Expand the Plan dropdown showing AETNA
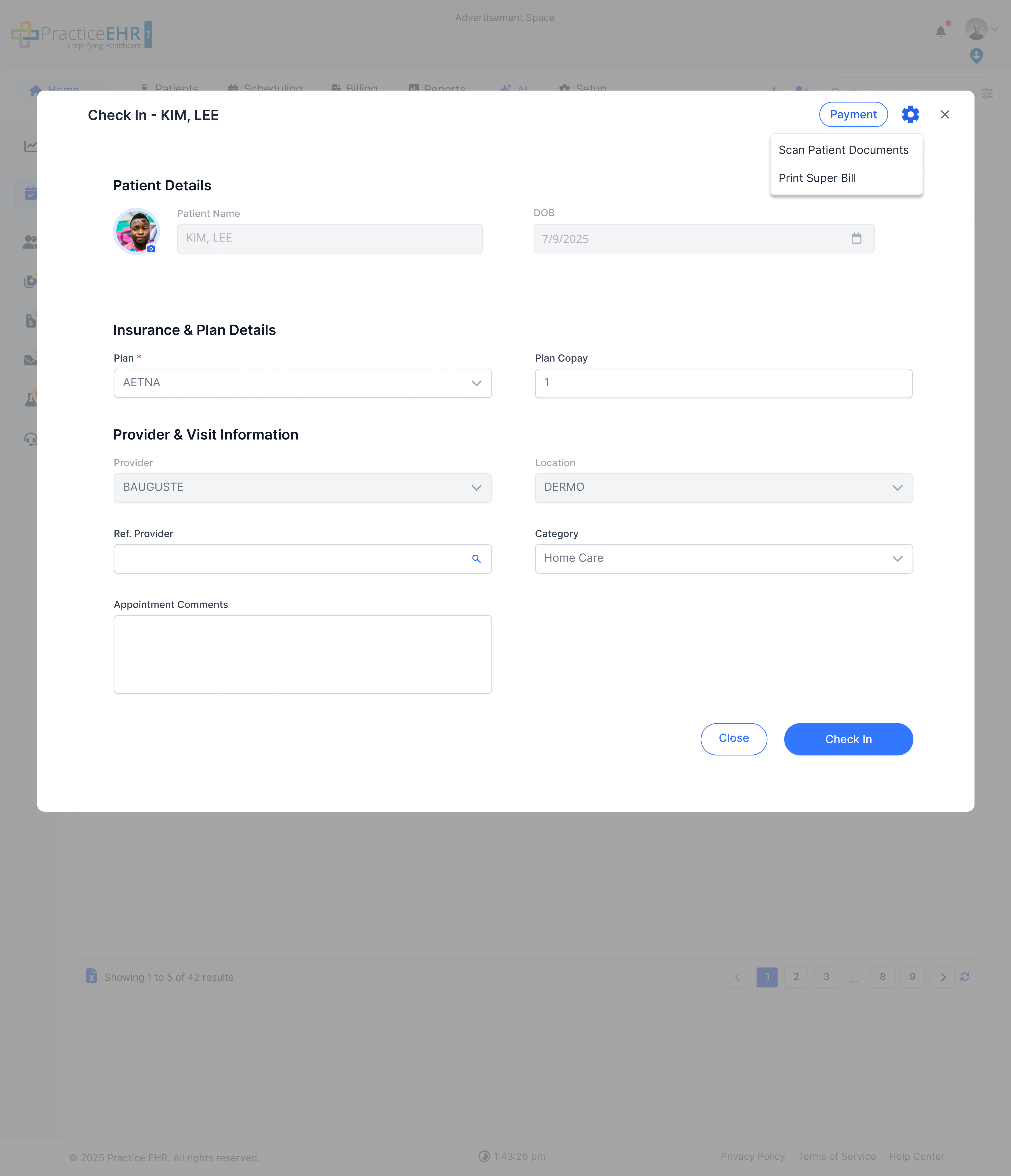 (303, 383)
